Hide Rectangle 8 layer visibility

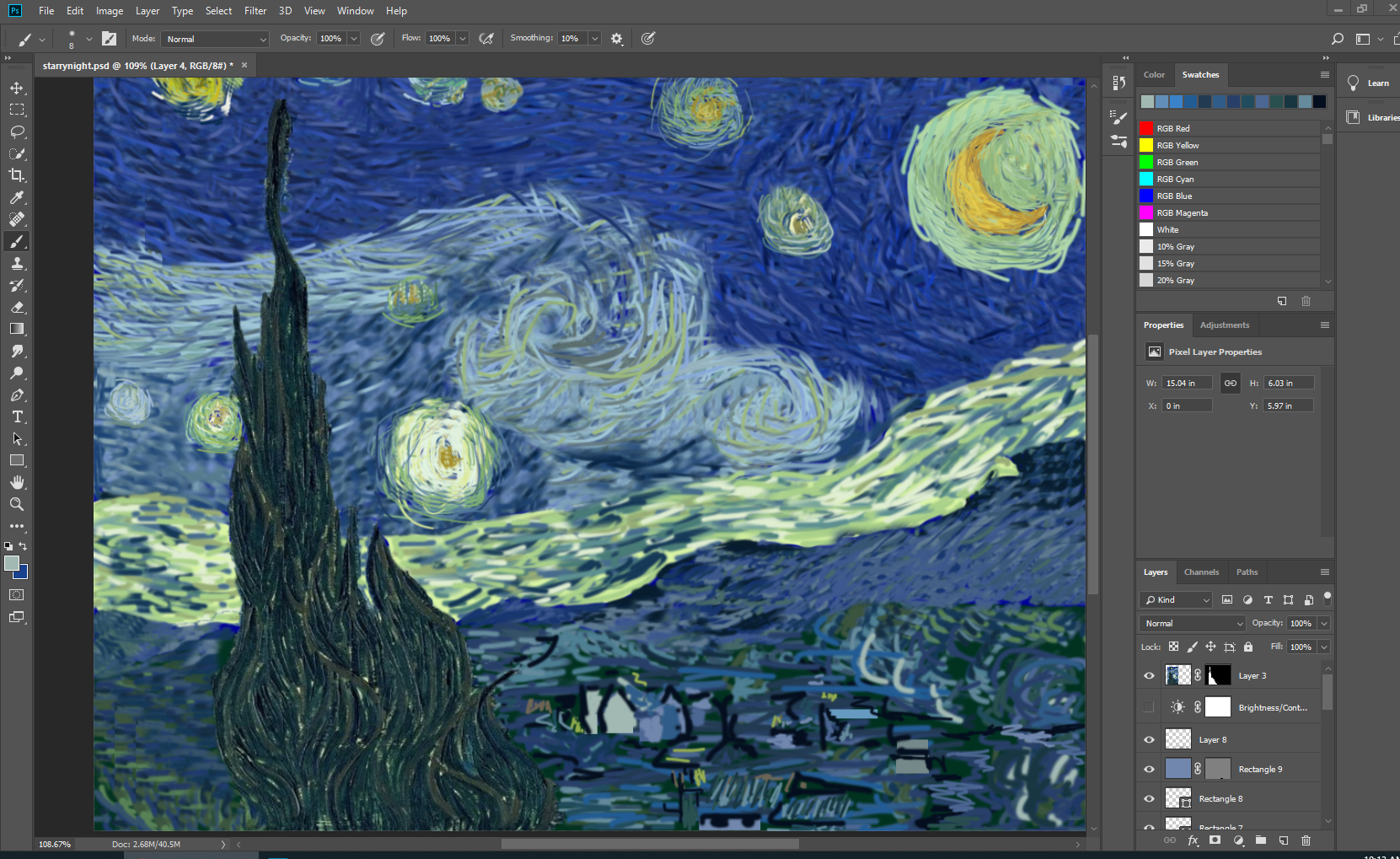[1149, 798]
